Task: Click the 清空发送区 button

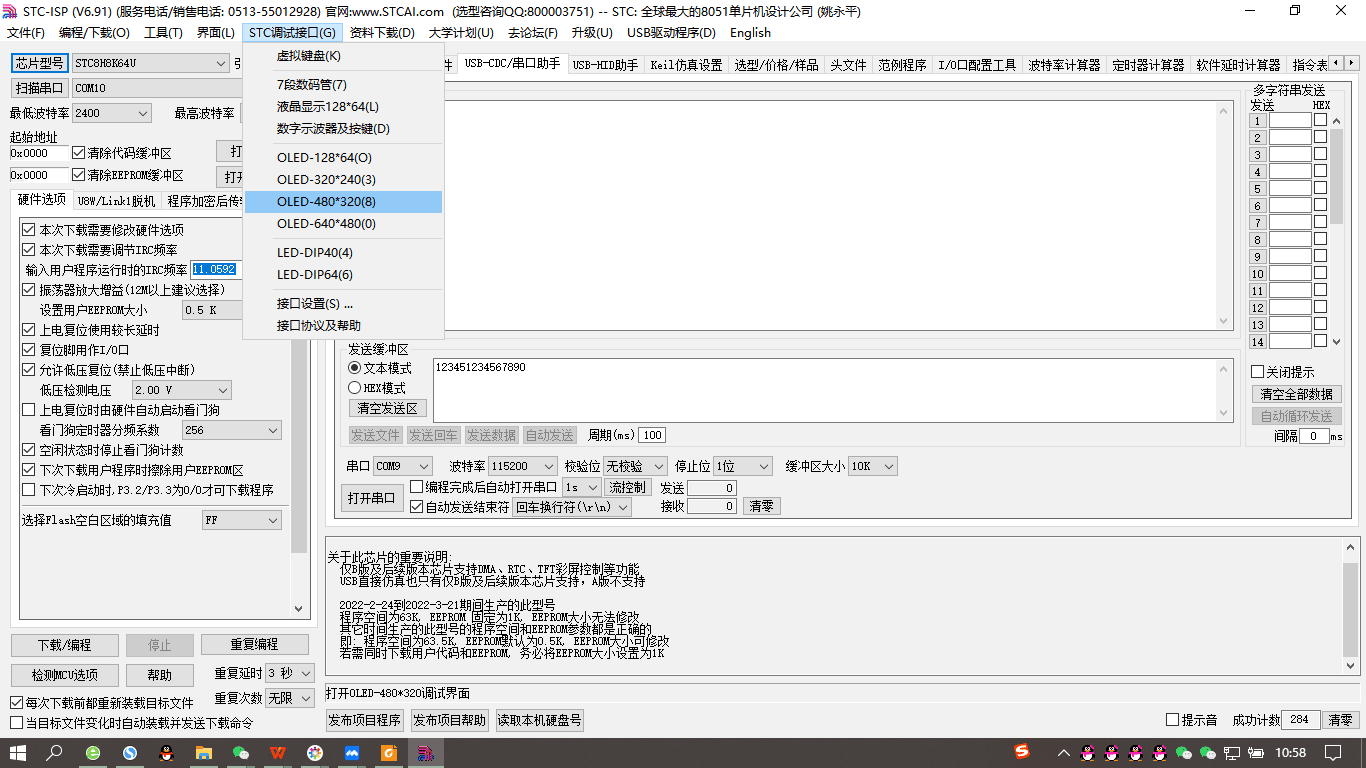Action: pos(388,408)
